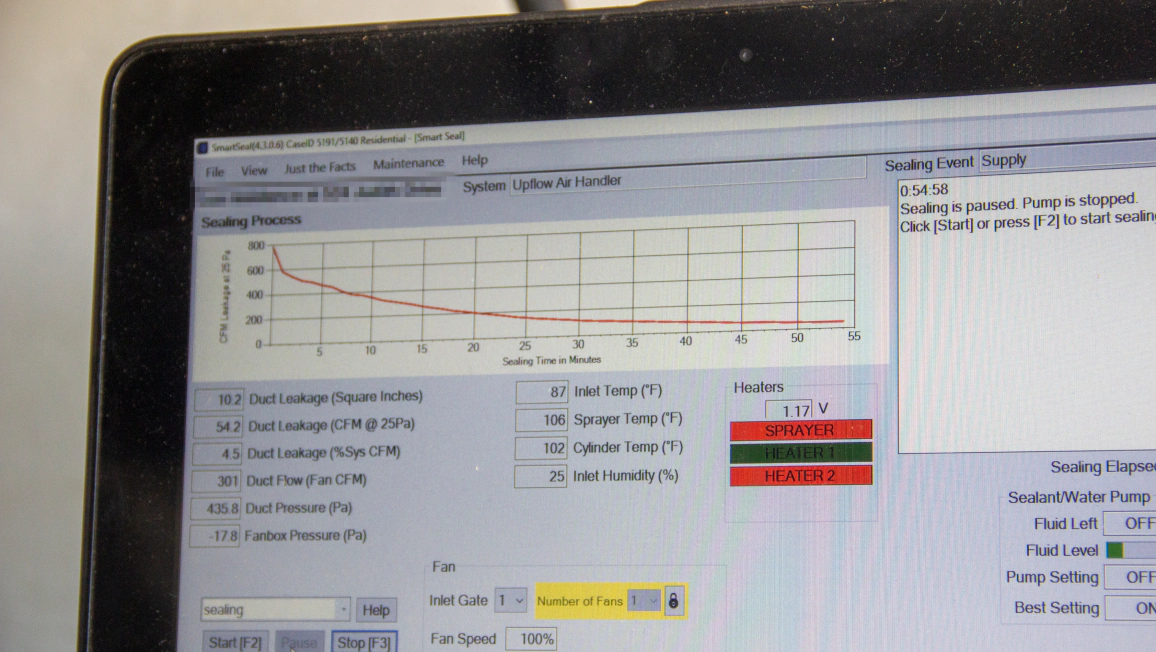Click the Stop [F3] button
Viewport: 1156px width, 652px height.
(364, 640)
